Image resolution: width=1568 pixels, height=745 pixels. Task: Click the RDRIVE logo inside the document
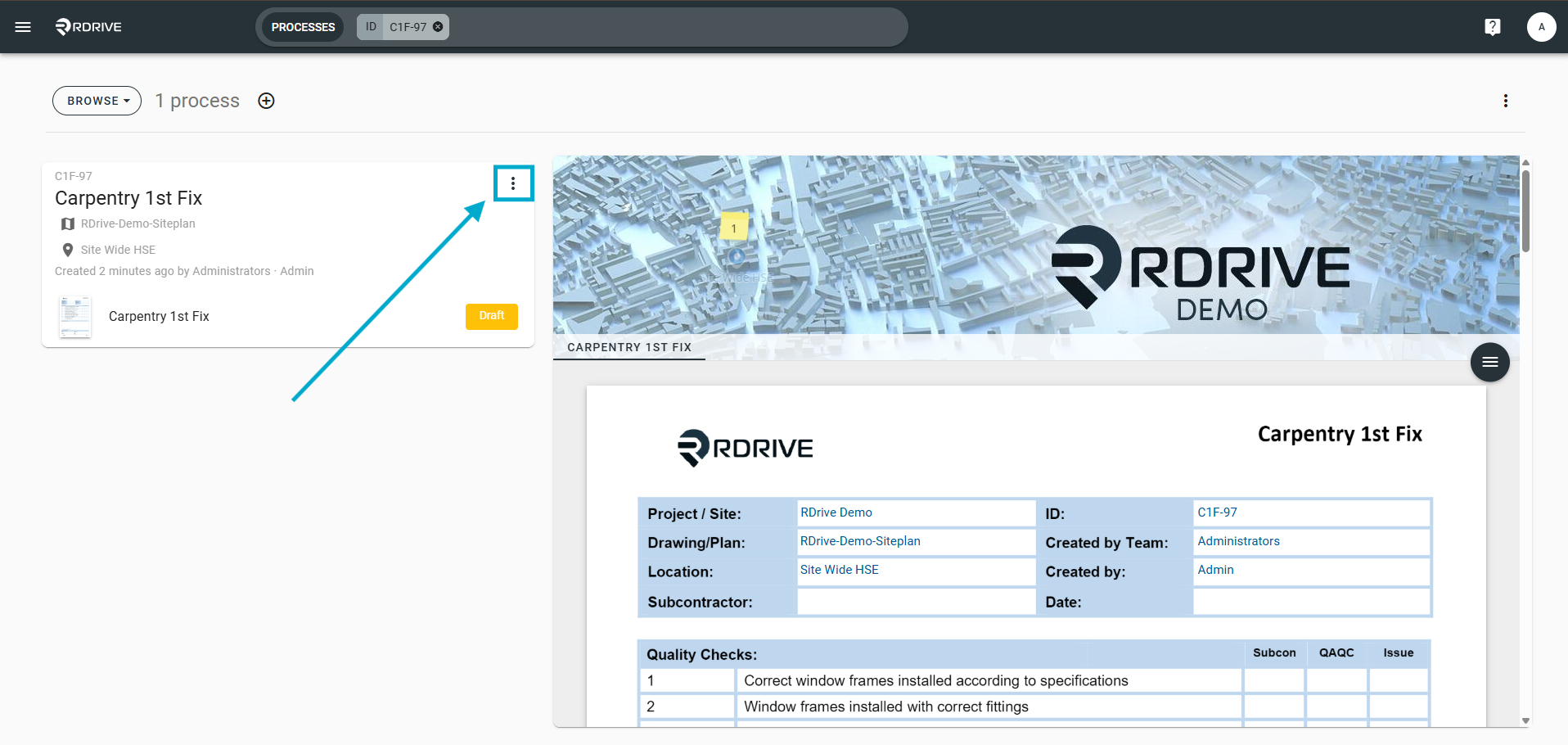[x=746, y=448]
